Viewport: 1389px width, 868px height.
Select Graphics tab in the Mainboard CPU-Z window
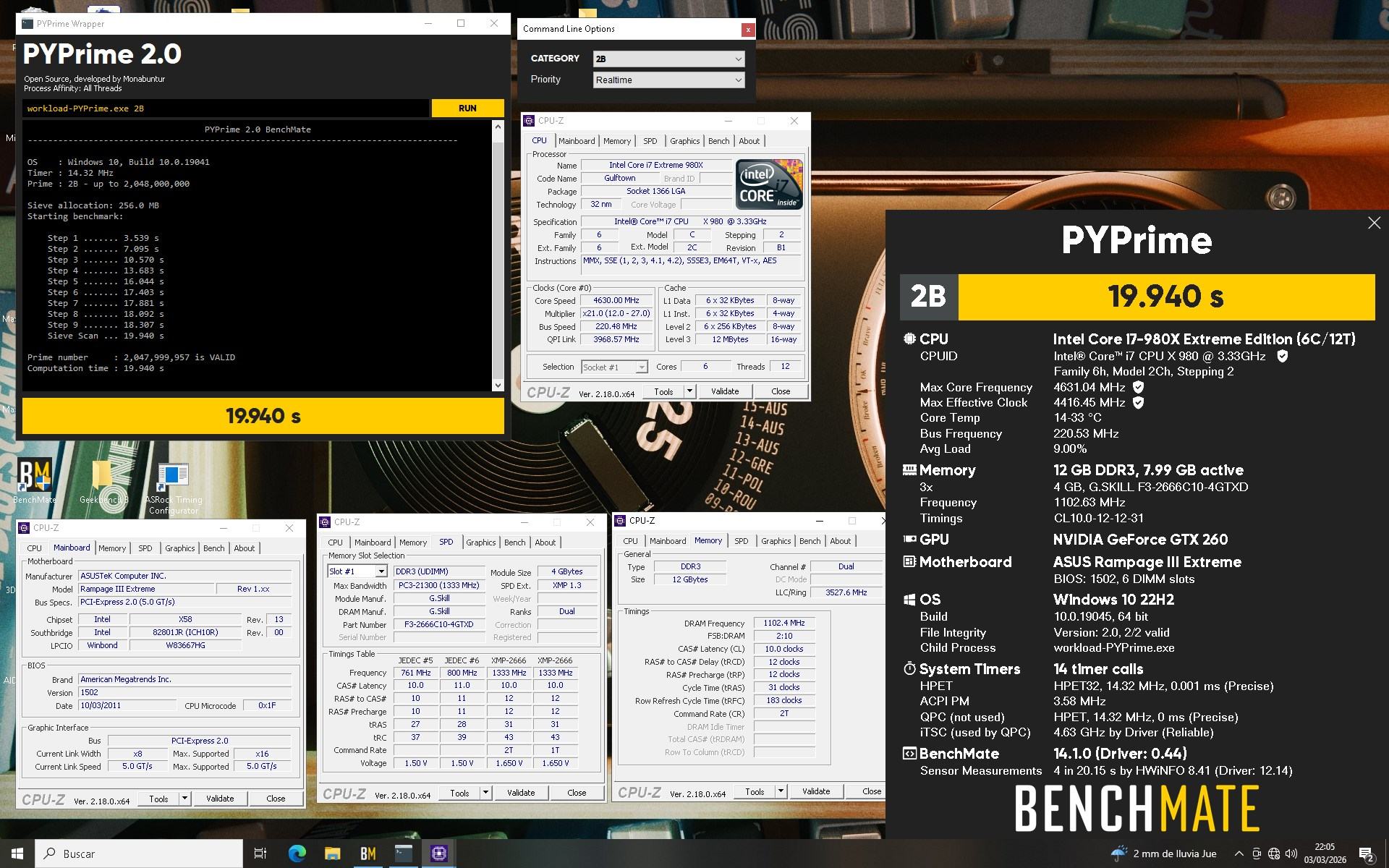179,548
